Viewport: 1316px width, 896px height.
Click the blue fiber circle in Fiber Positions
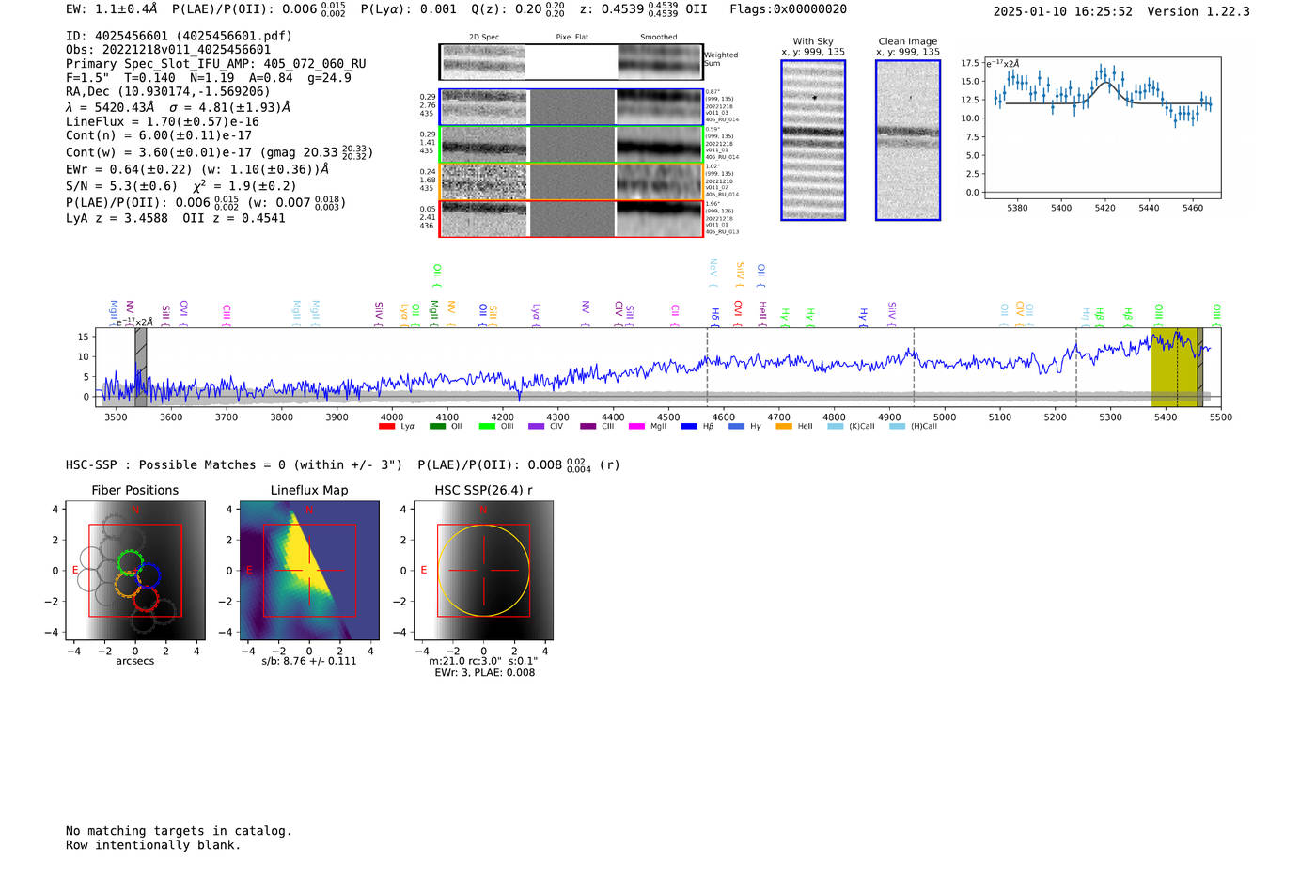click(x=148, y=575)
